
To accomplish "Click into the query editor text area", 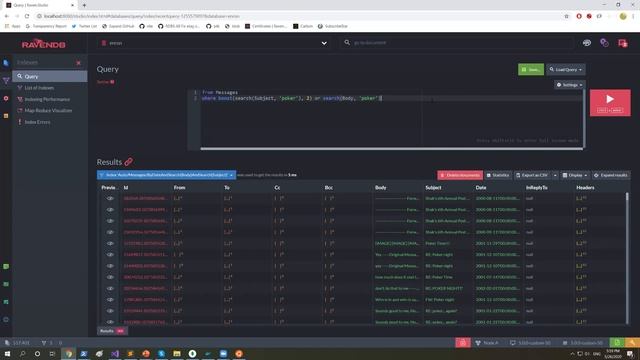I will point(391,118).
